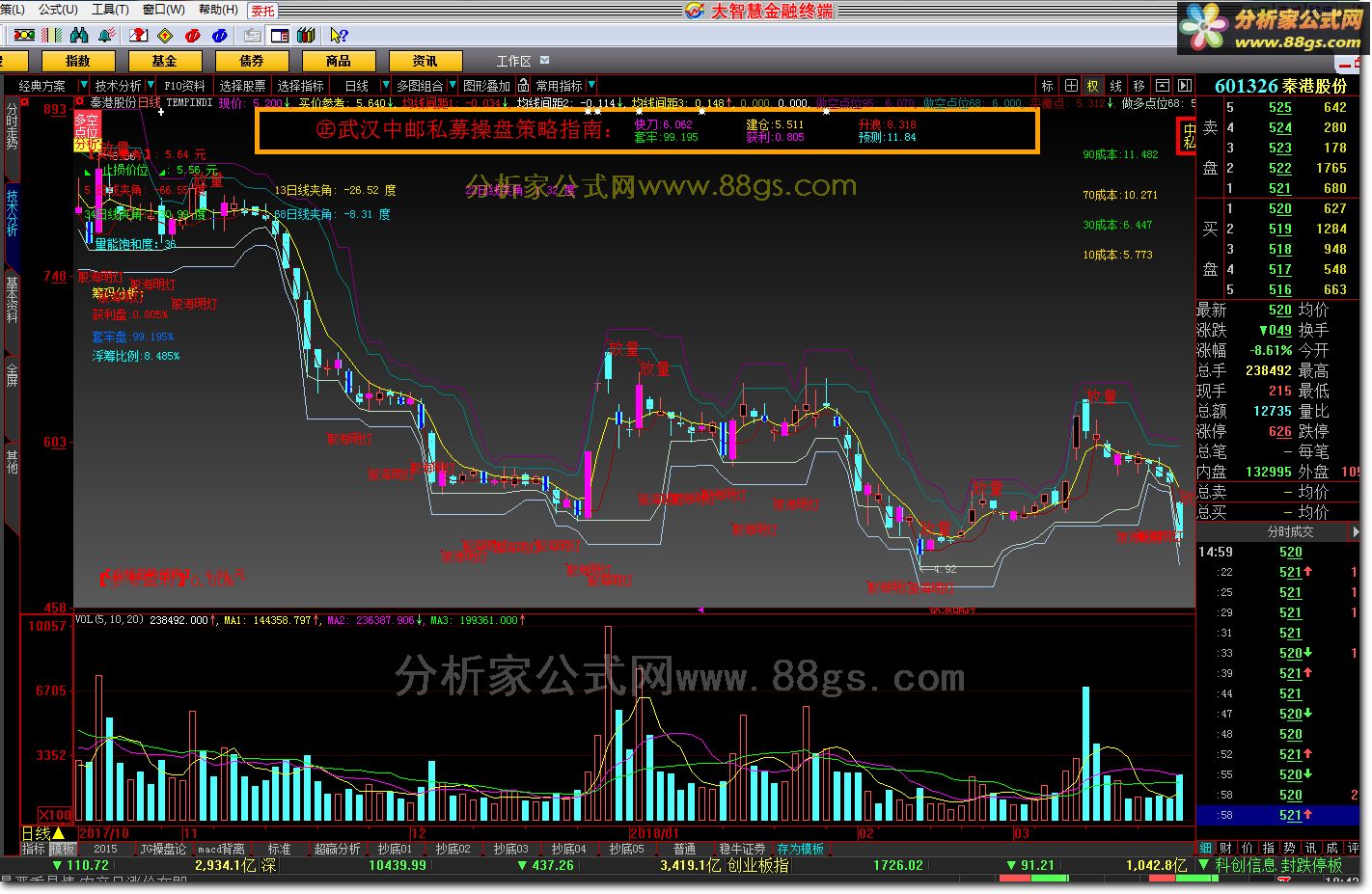Expand the 多图组合 dropdown arrow
1372x894 pixels.
pyautogui.click(x=452, y=86)
